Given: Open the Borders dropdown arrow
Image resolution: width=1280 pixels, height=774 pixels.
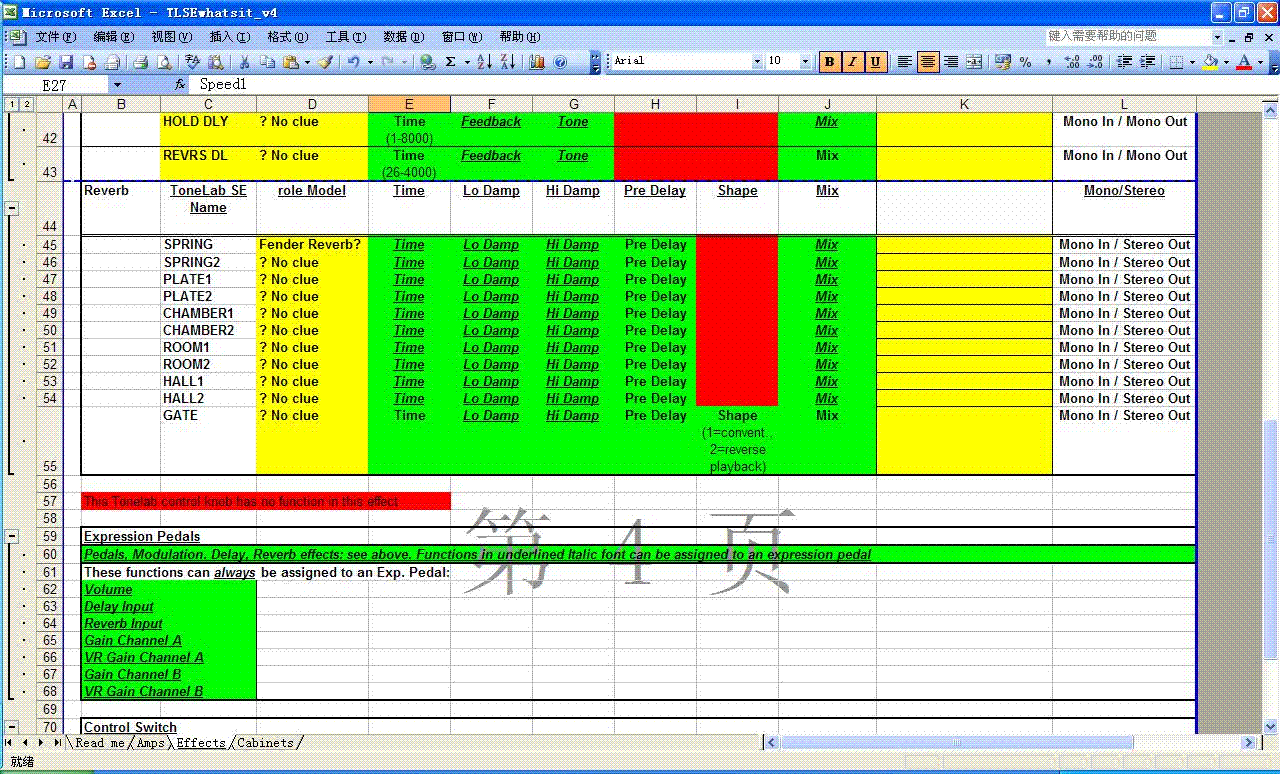Looking at the screenshot, I should [1191, 62].
